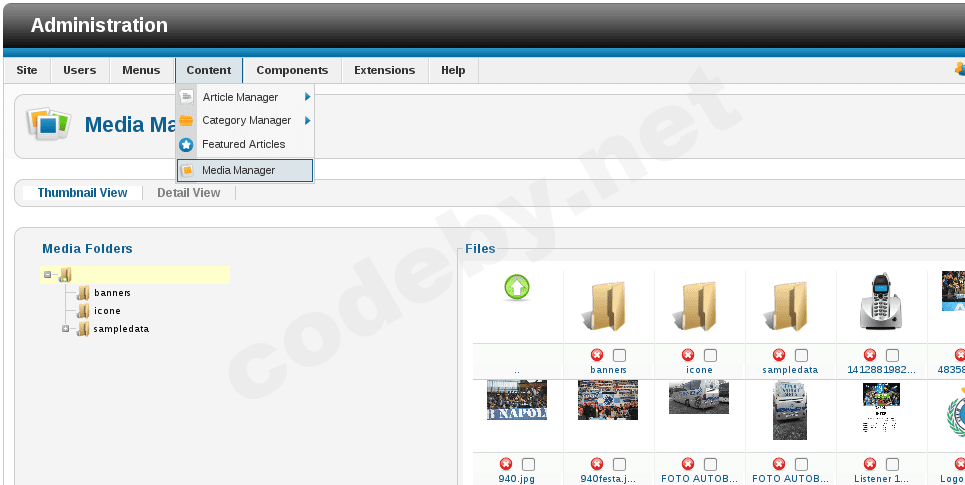
Task: Delete the sampledata folder with red X
Action: [779, 355]
